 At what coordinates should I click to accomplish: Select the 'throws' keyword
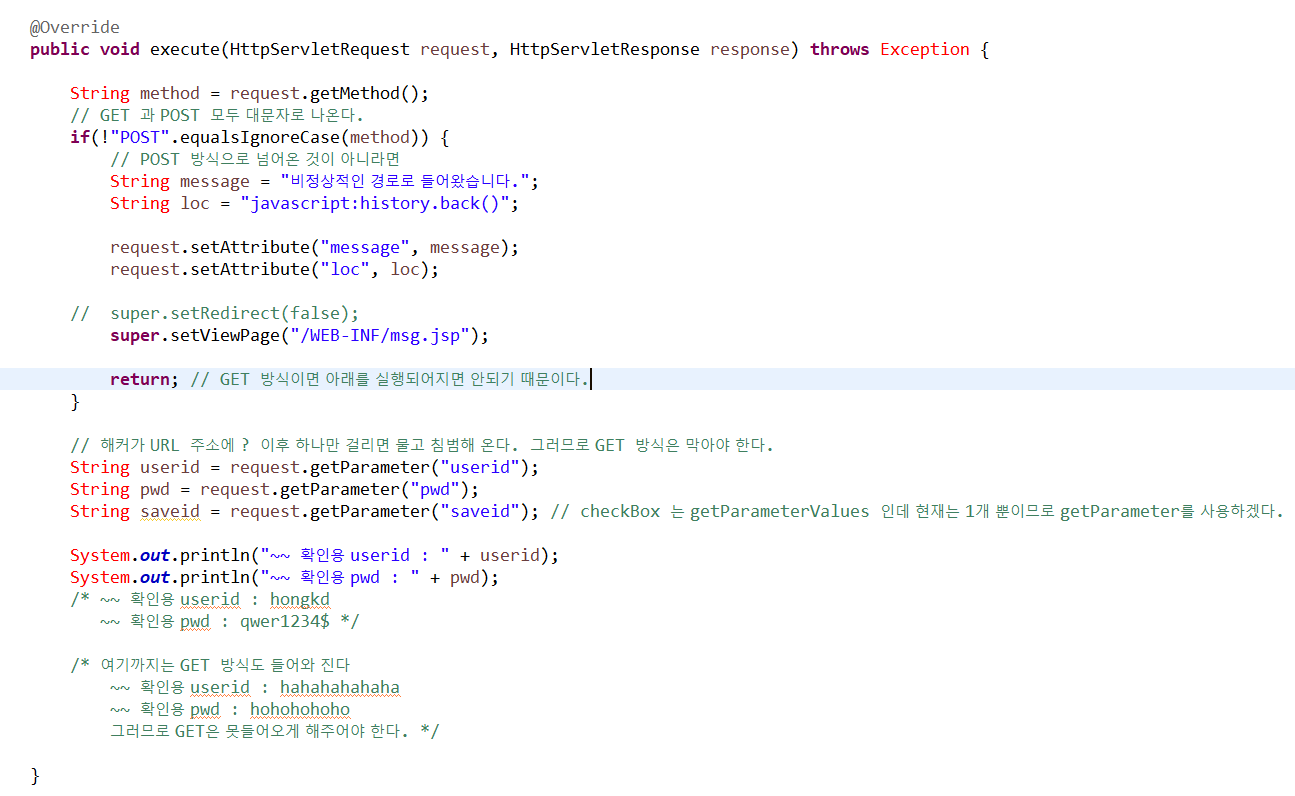pos(840,49)
